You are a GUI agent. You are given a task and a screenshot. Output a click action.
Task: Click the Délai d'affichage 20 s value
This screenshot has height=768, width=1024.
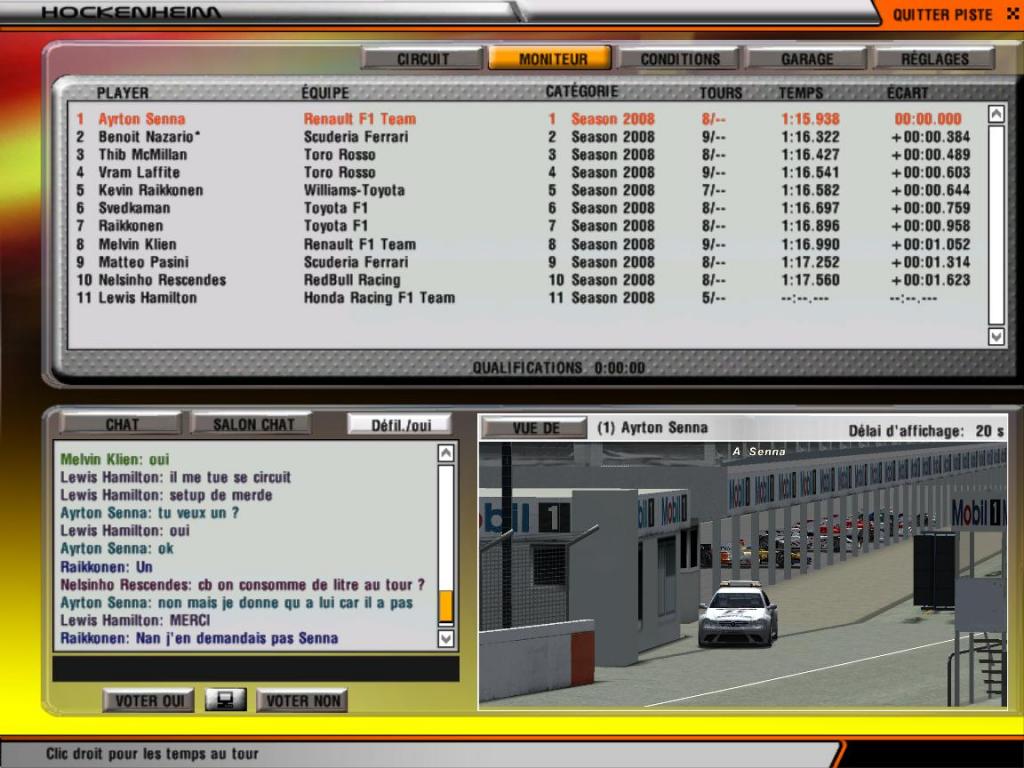click(990, 431)
